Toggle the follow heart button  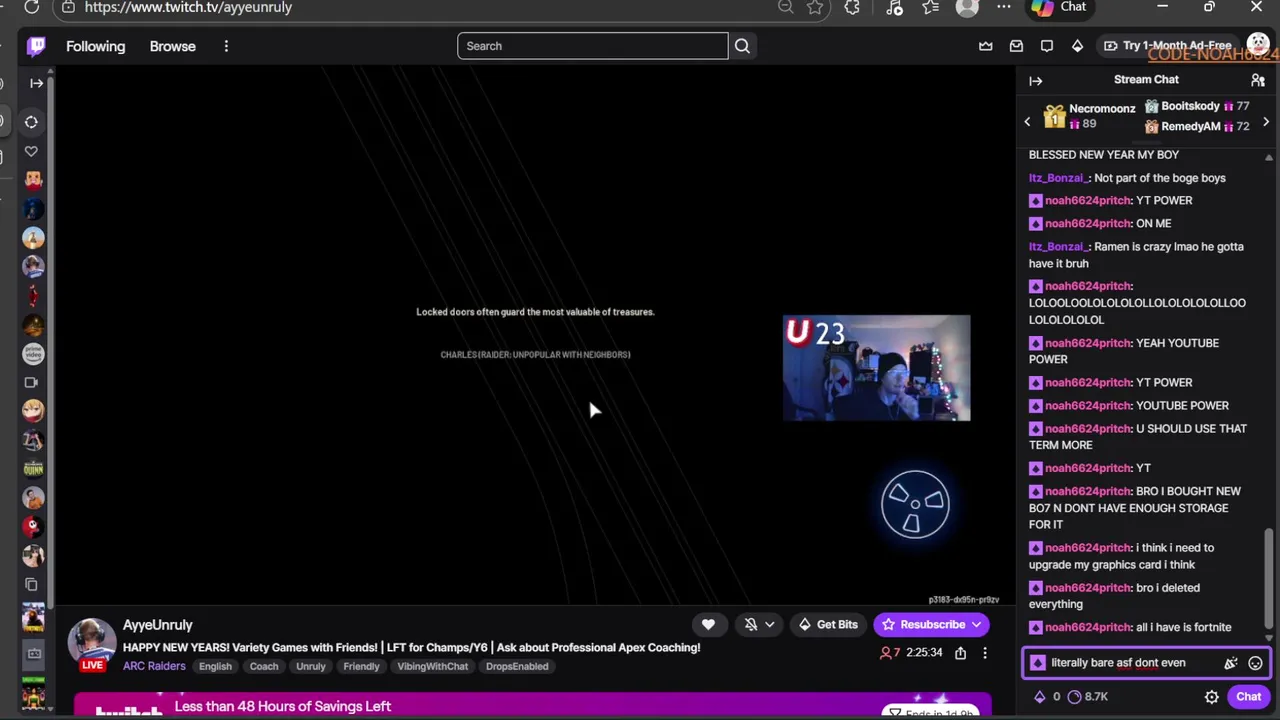tap(708, 625)
